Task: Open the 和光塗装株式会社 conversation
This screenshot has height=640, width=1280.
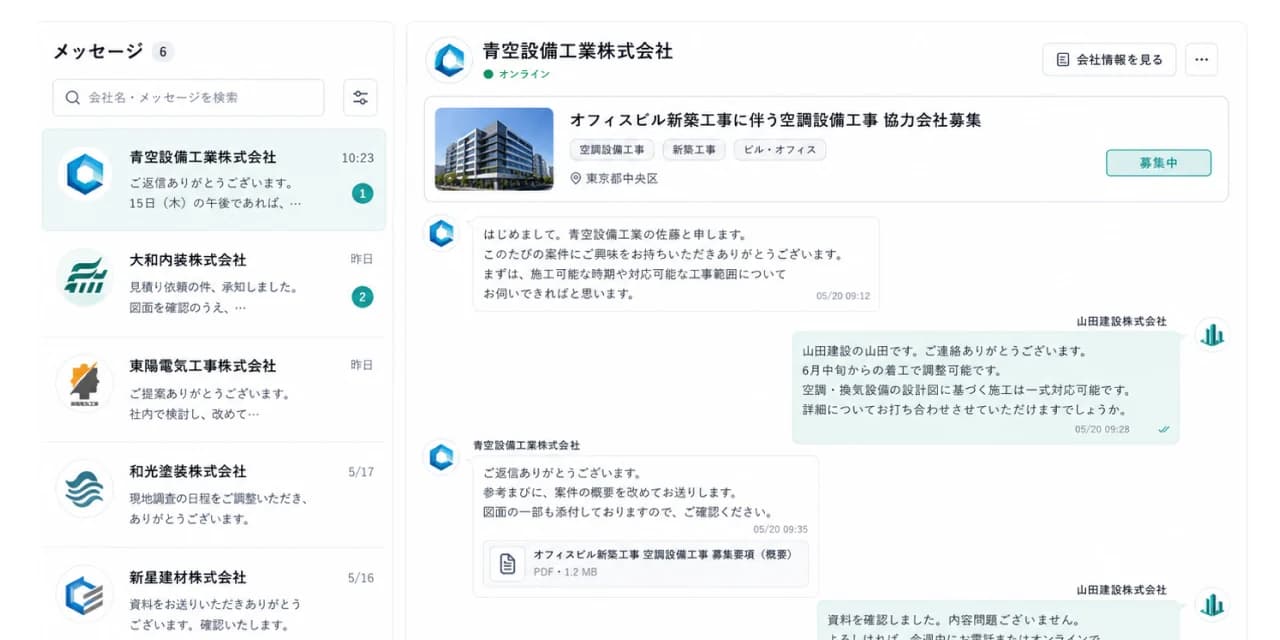Action: pyautogui.click(x=214, y=495)
